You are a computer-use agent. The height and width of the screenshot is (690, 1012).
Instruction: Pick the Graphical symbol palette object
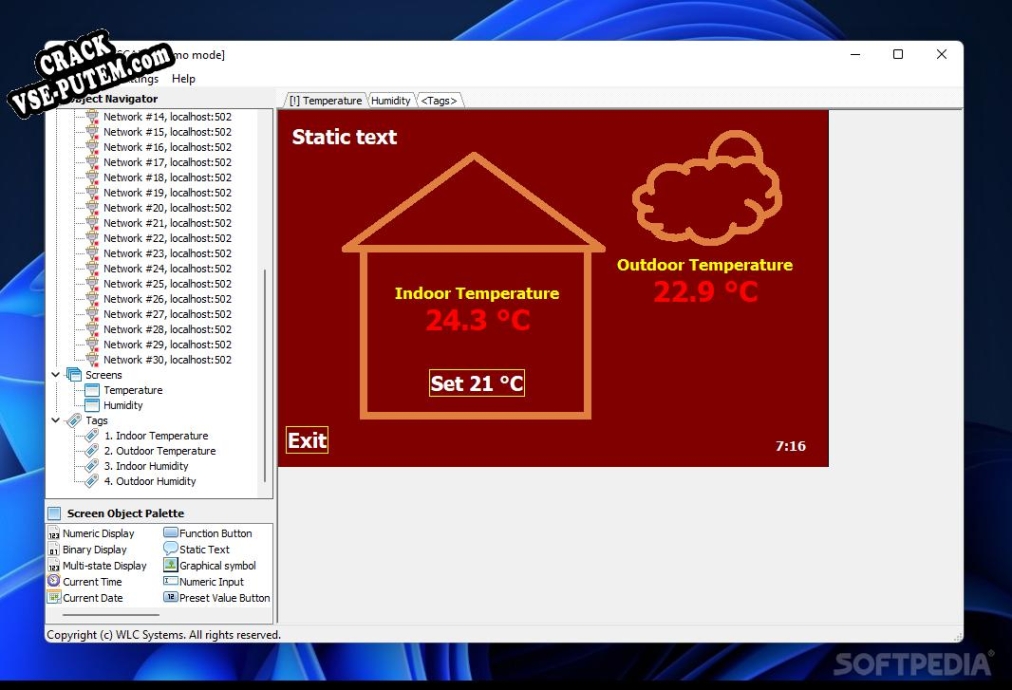(210, 565)
